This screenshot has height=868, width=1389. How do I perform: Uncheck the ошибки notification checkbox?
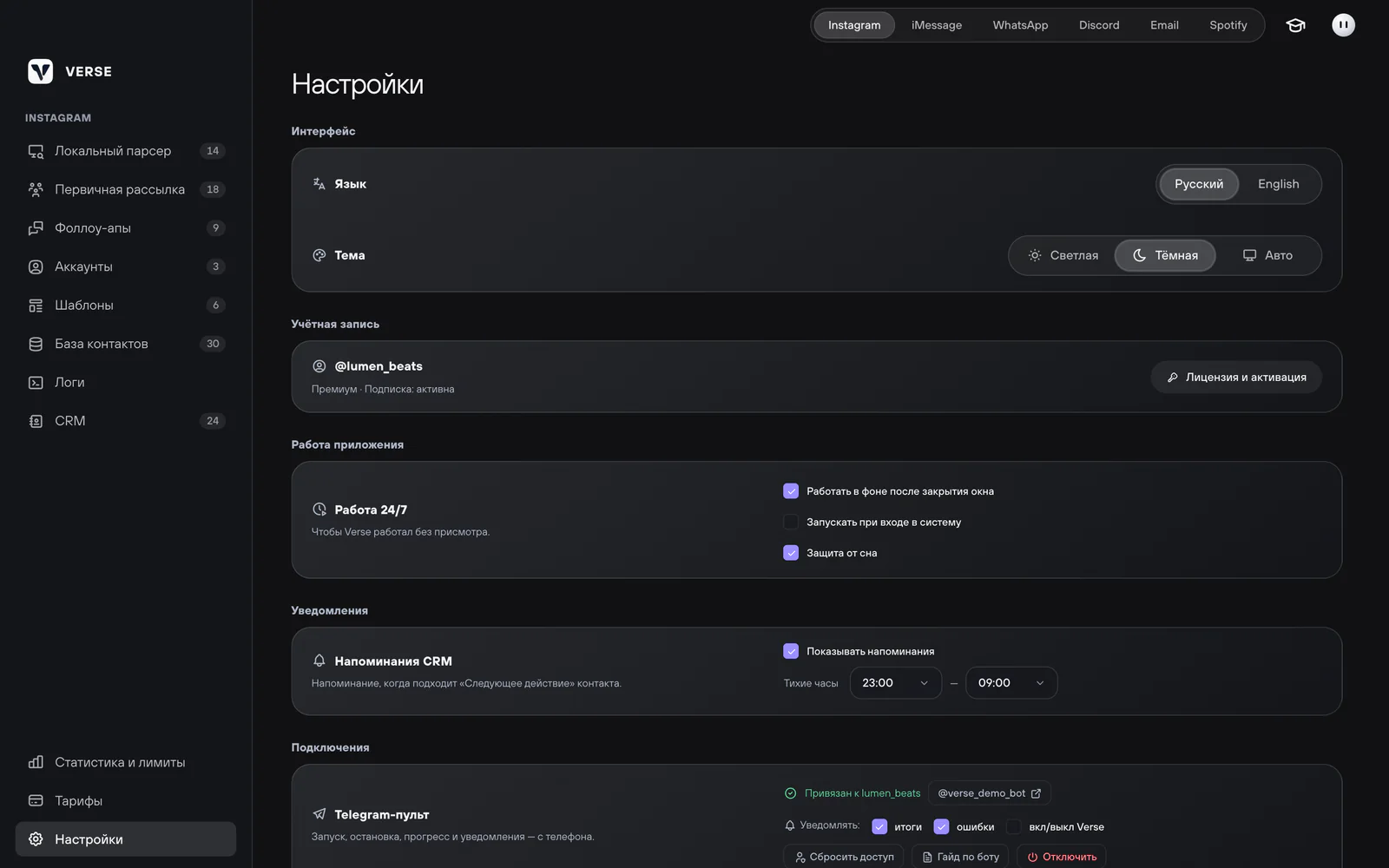coord(941,827)
